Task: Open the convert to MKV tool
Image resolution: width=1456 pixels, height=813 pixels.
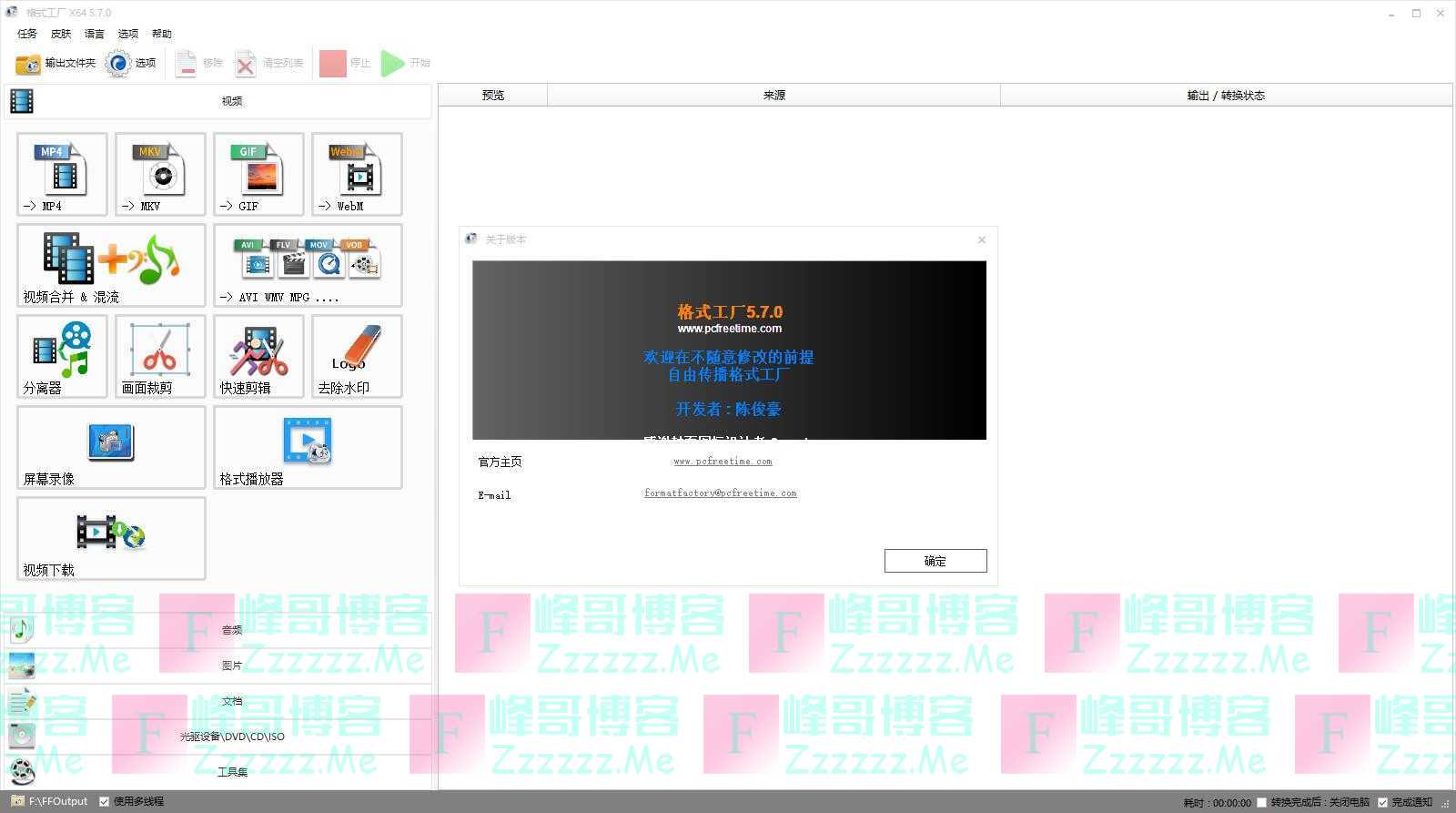Action: pyautogui.click(x=160, y=174)
